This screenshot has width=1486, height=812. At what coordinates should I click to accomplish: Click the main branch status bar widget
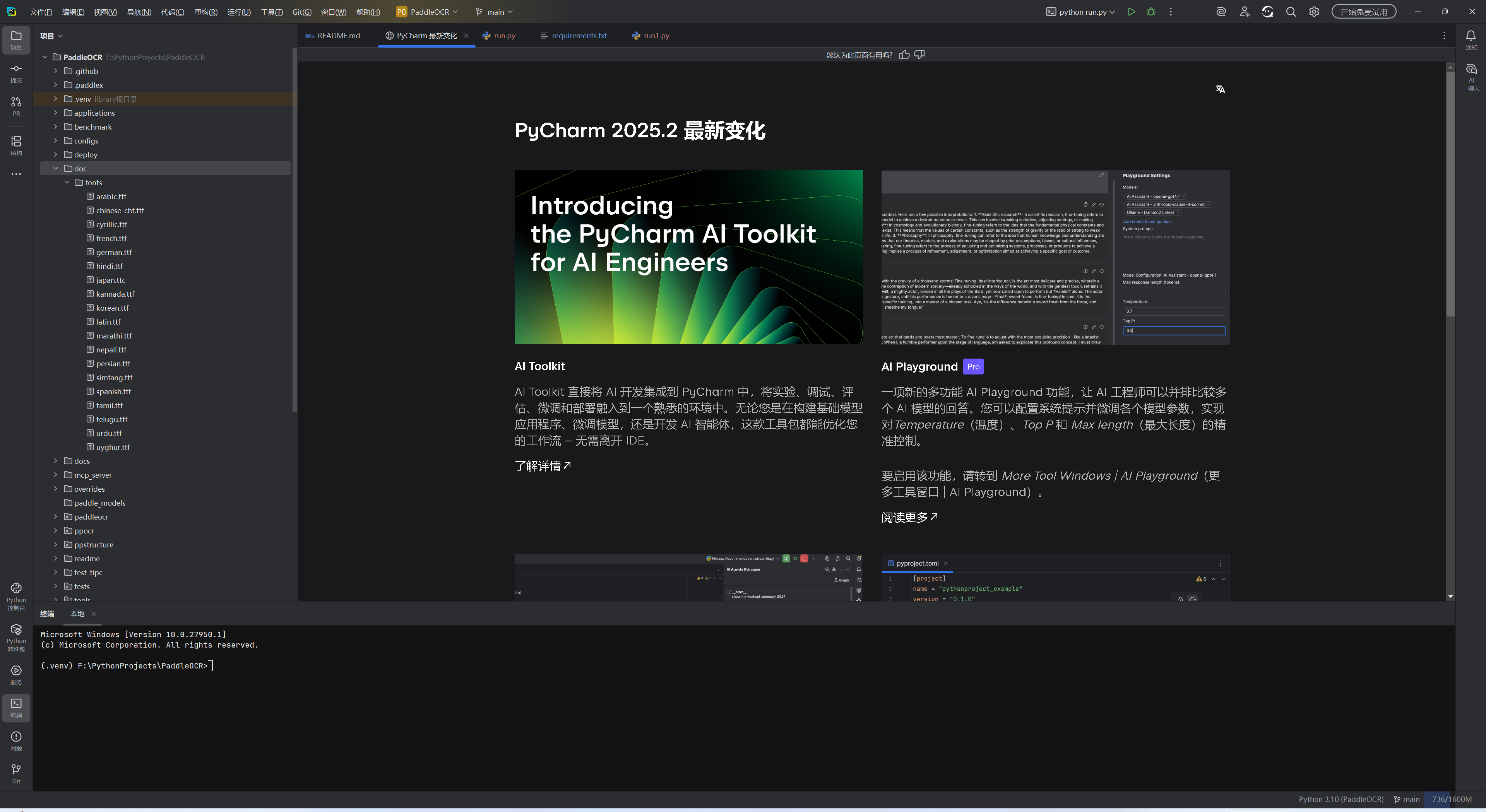pos(1406,799)
